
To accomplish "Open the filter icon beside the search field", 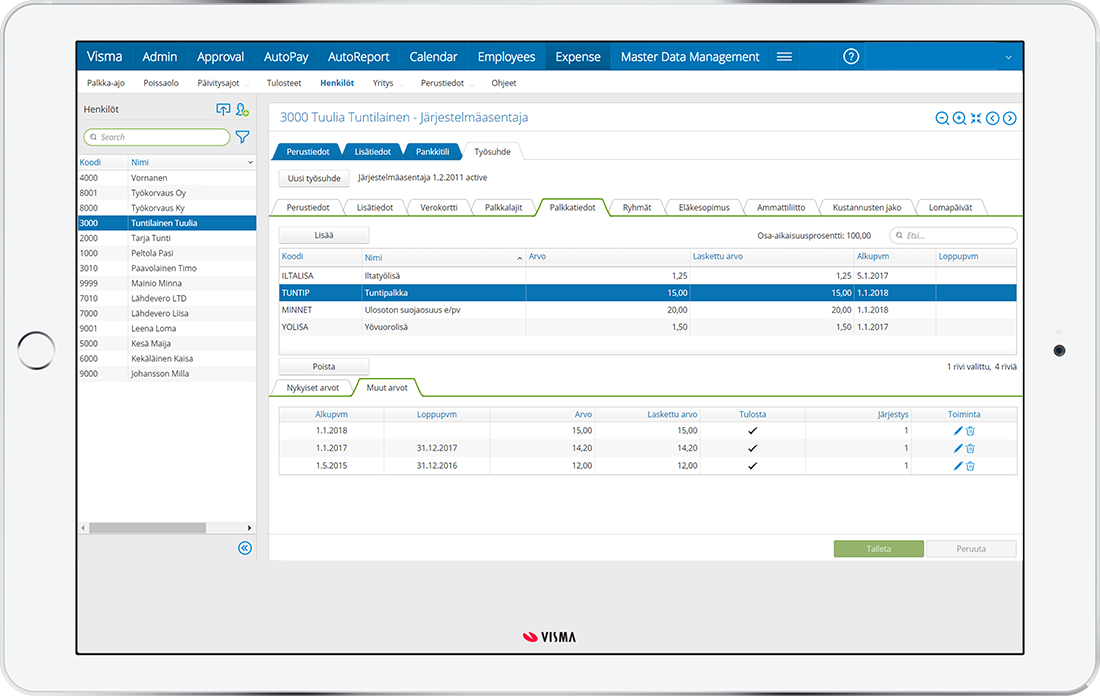I will [242, 137].
